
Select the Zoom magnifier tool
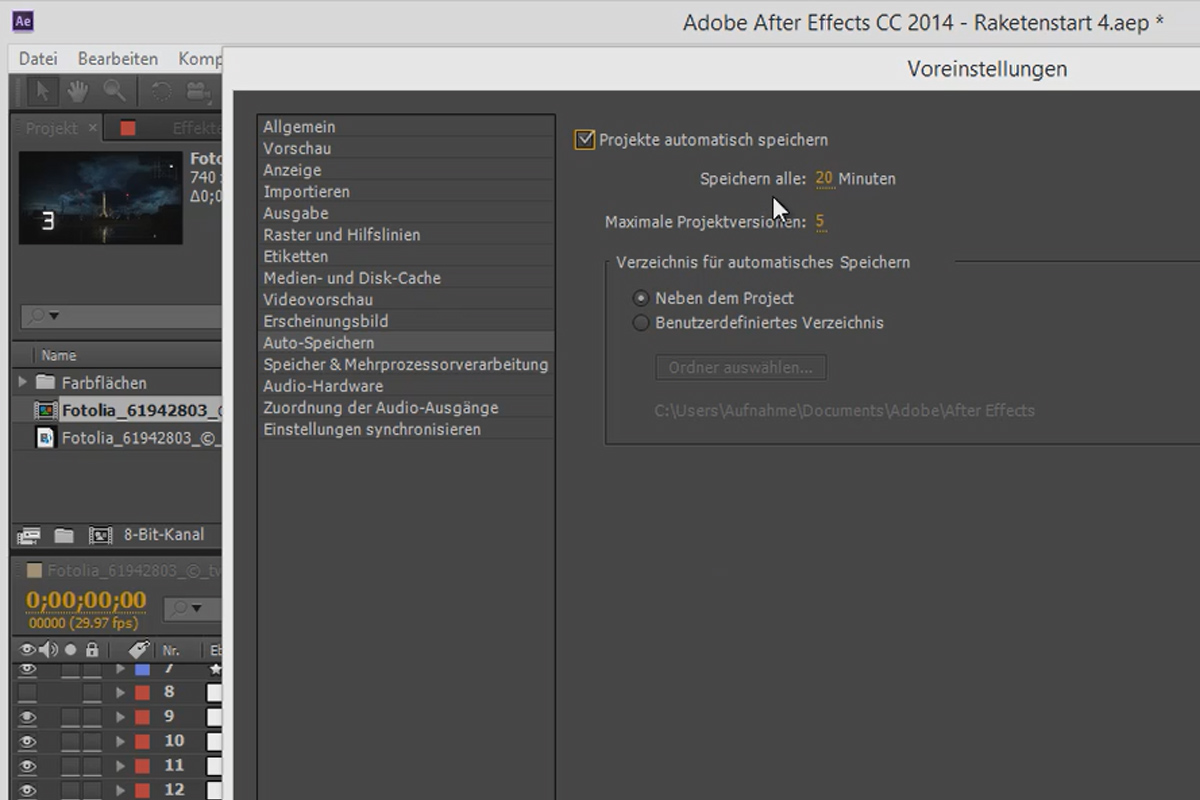[115, 91]
